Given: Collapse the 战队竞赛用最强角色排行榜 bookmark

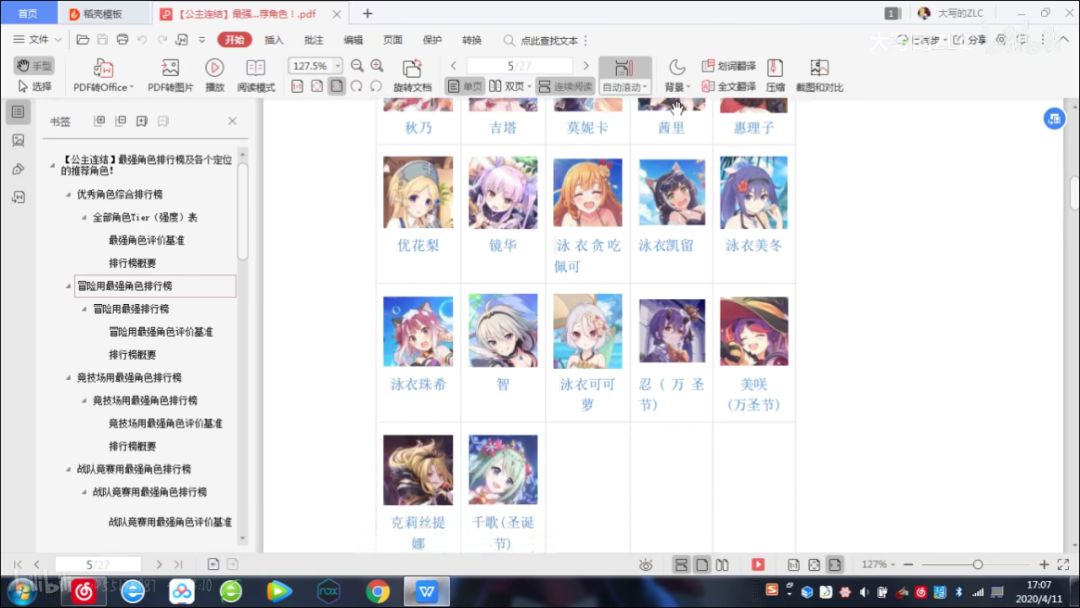Looking at the screenshot, I should [68, 469].
